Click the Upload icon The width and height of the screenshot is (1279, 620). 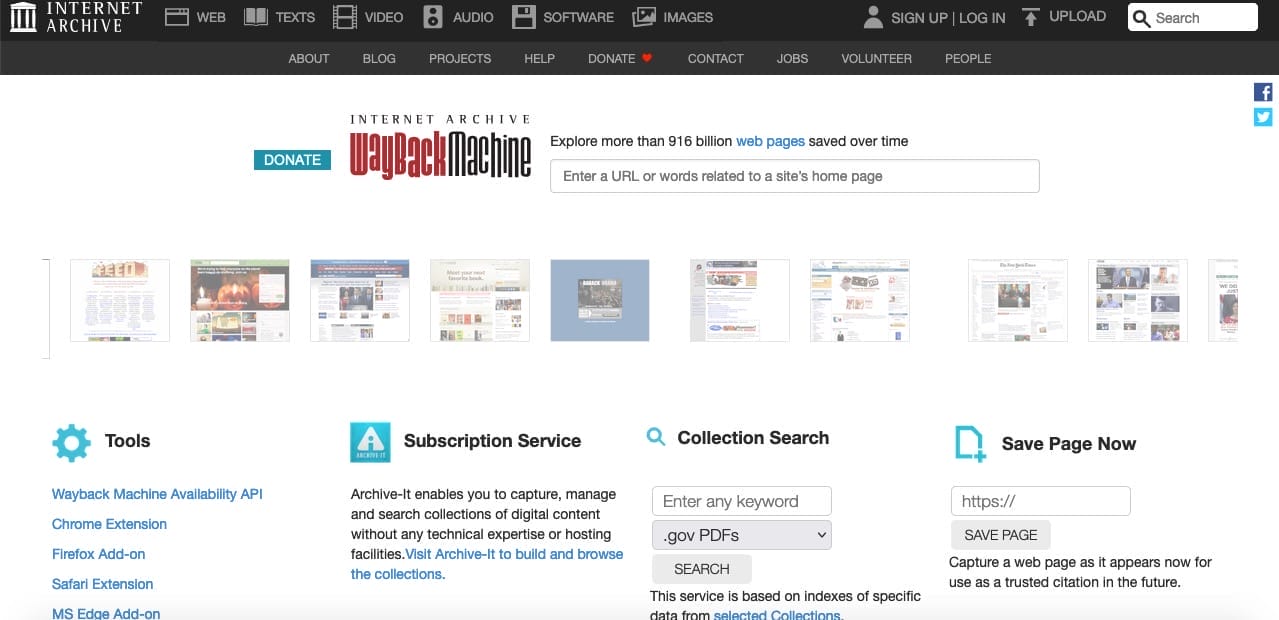pos(1030,16)
